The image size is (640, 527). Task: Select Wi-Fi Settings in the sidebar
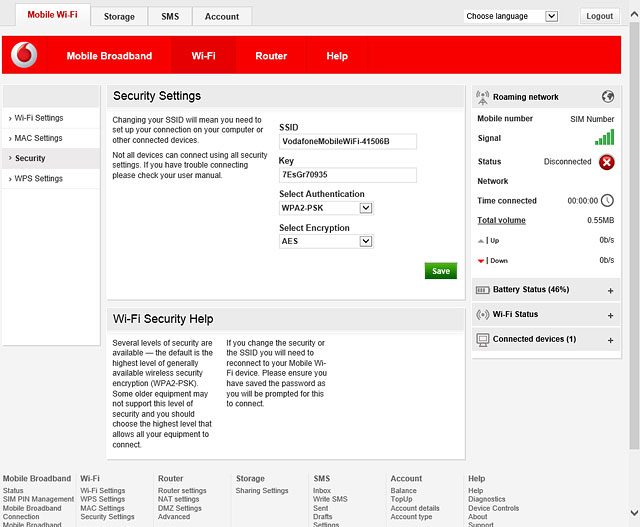coord(51,118)
